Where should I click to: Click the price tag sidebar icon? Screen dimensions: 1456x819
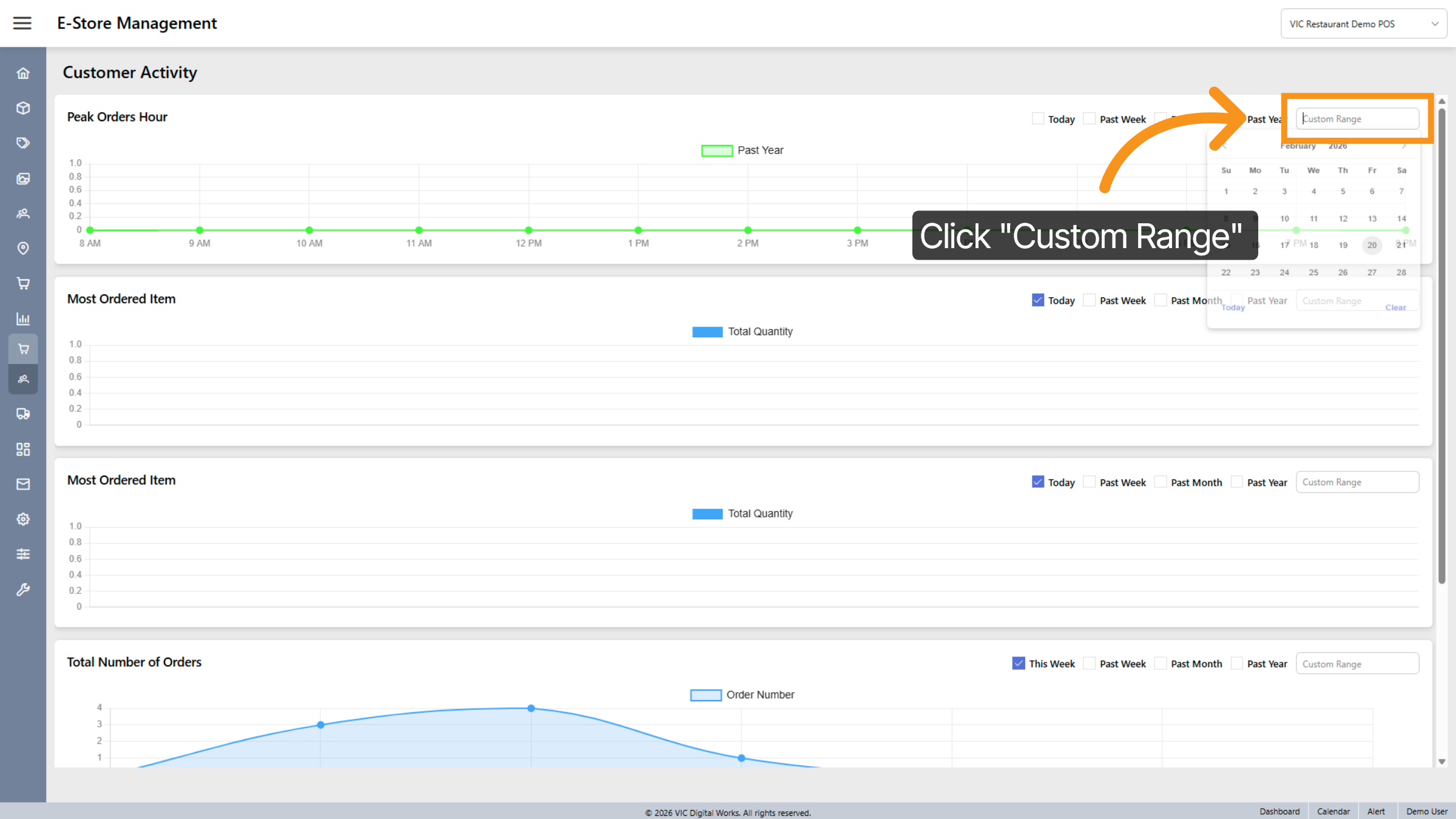point(23,143)
